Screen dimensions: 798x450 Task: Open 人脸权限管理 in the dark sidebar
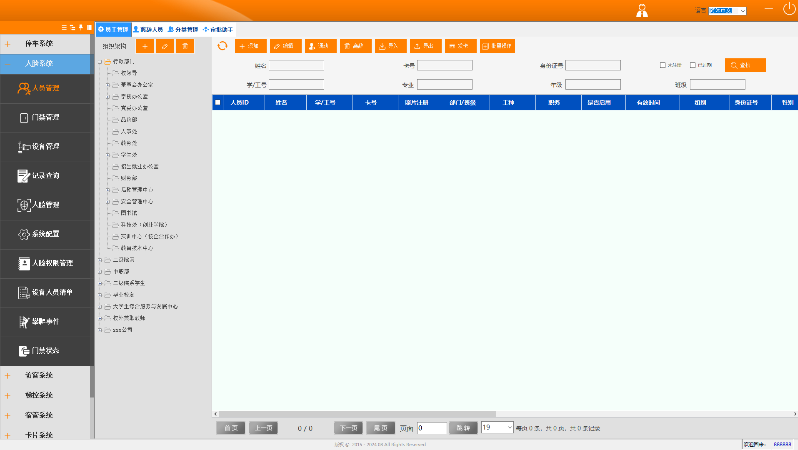(46, 263)
